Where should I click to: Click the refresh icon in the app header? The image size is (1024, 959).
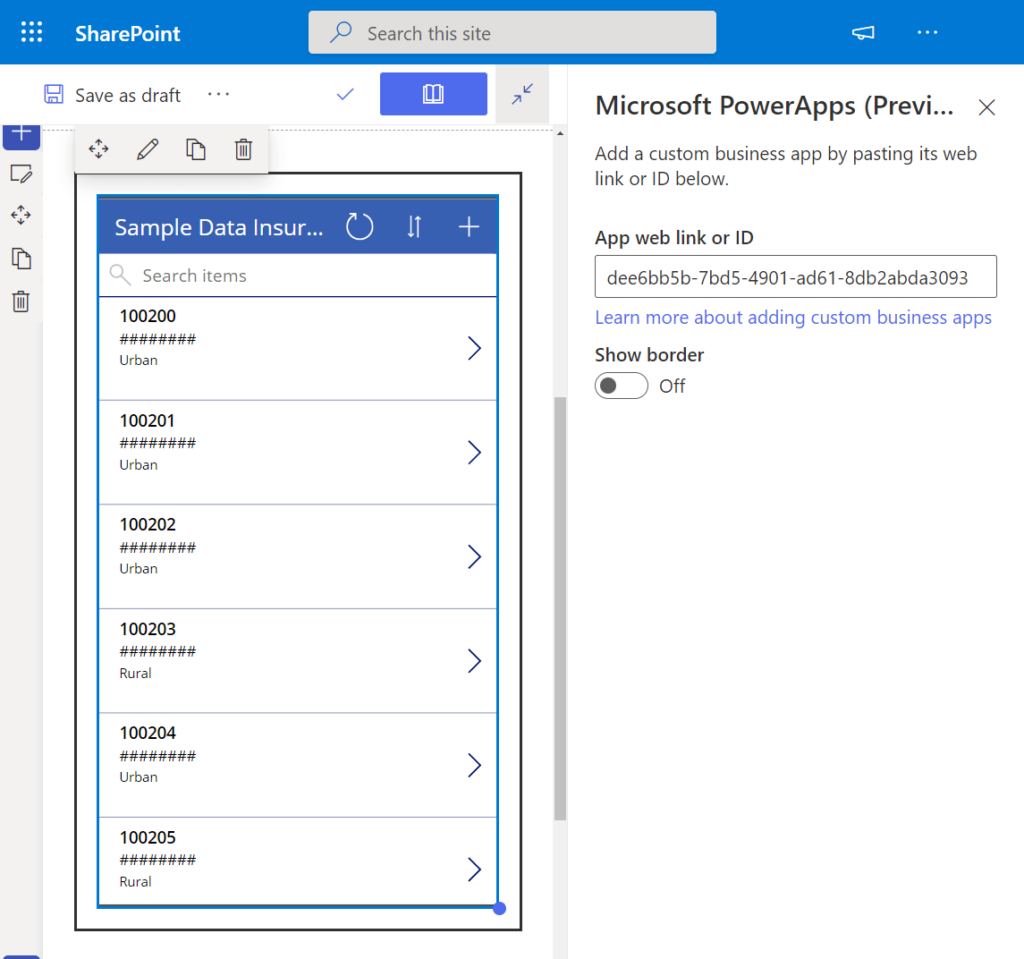[359, 227]
